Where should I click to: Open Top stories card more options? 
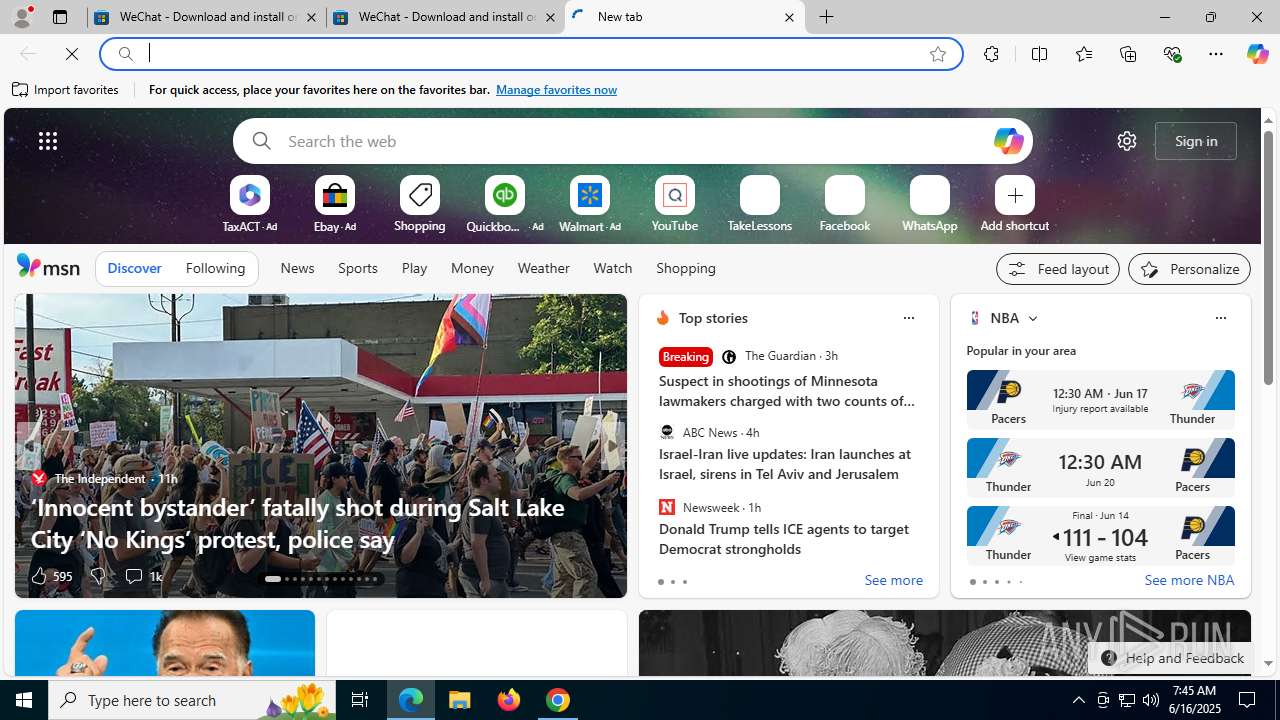pyautogui.click(x=908, y=318)
